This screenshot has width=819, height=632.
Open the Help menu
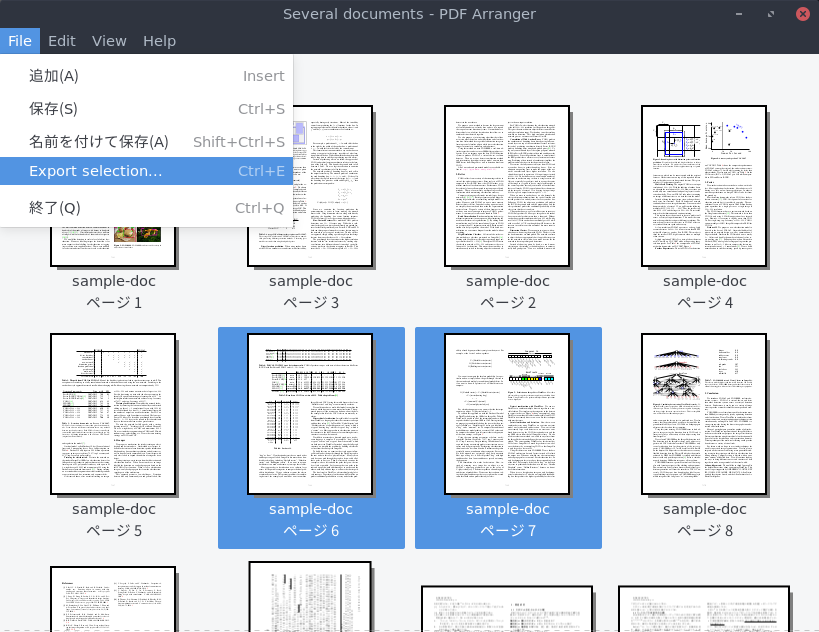(x=159, y=41)
